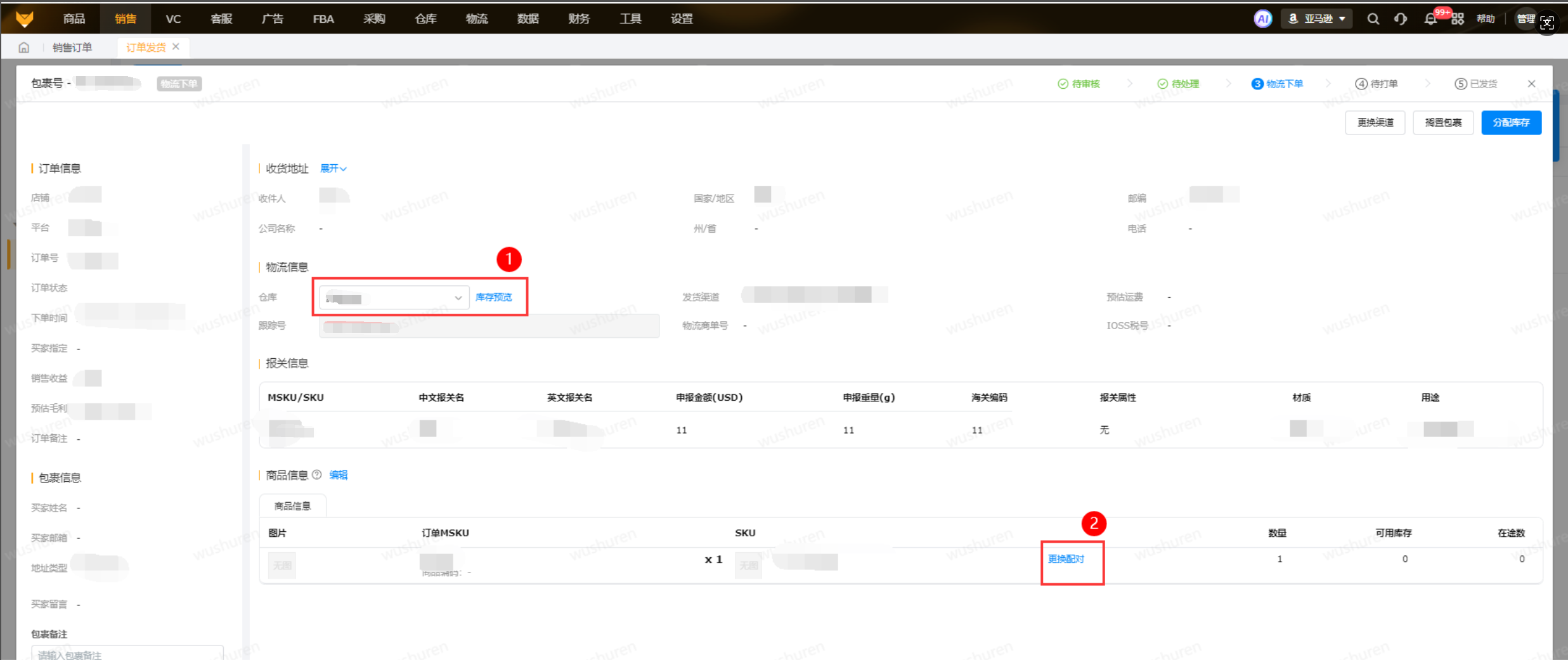The height and width of the screenshot is (660, 1568).
Task: Click the 无图 thumbnail in the SKU column
Action: (748, 565)
